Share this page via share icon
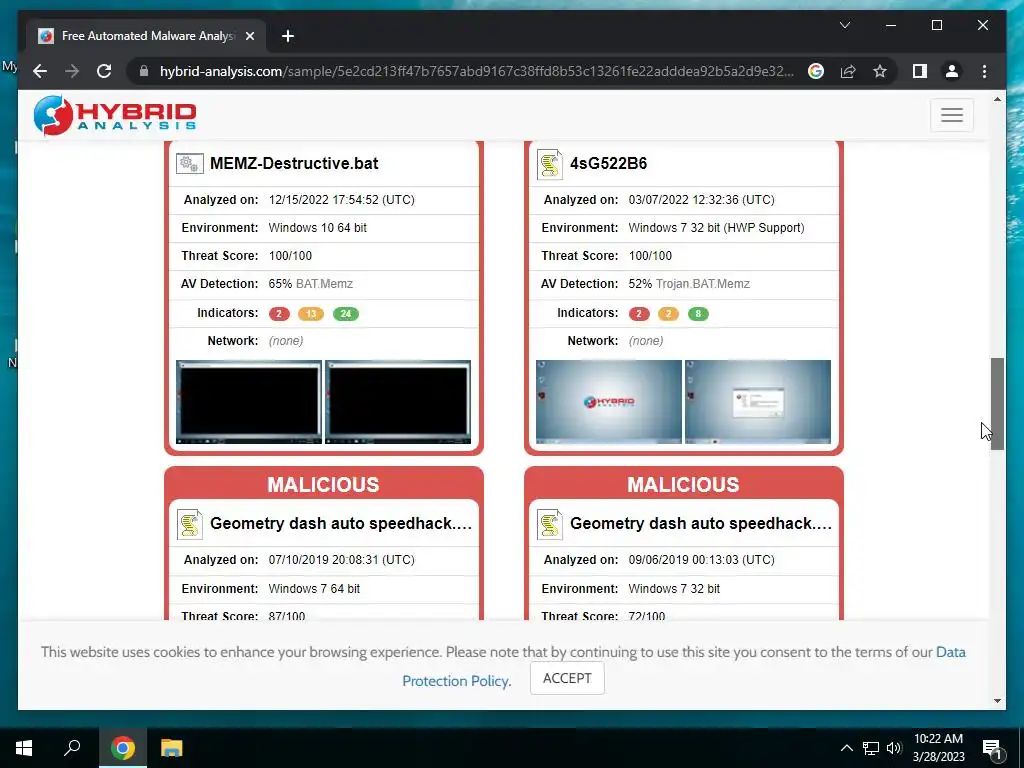The image size is (1024, 768). [x=848, y=71]
